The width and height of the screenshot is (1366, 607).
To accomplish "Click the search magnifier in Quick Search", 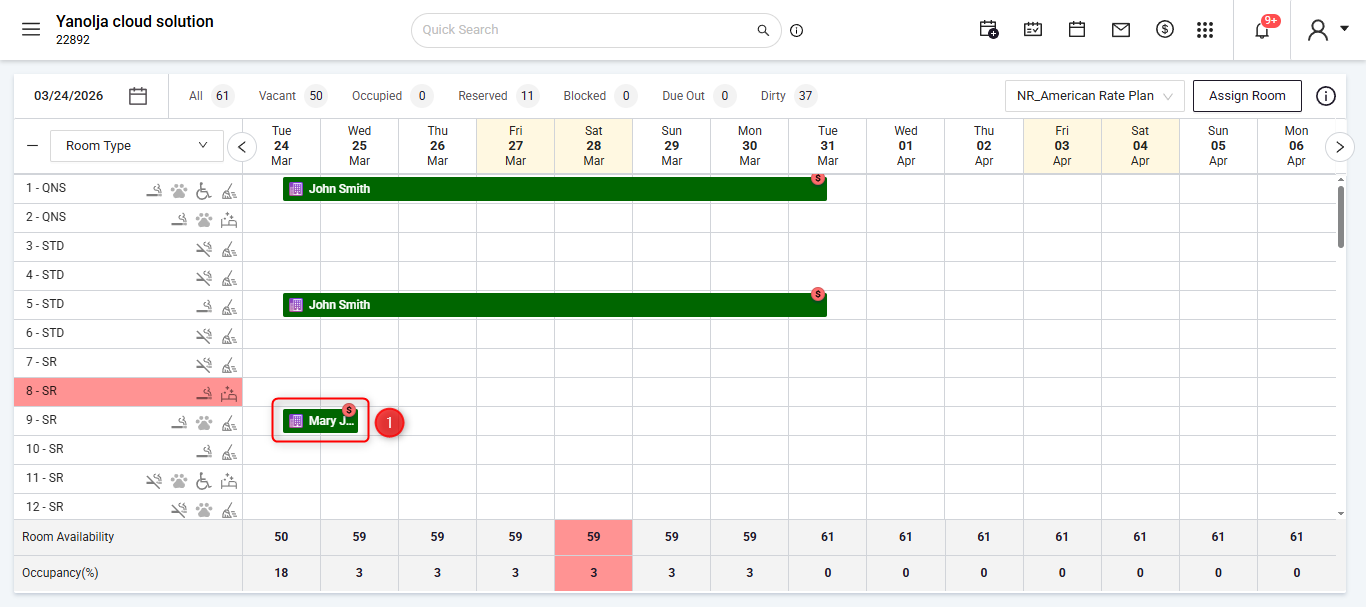I will 764,30.
